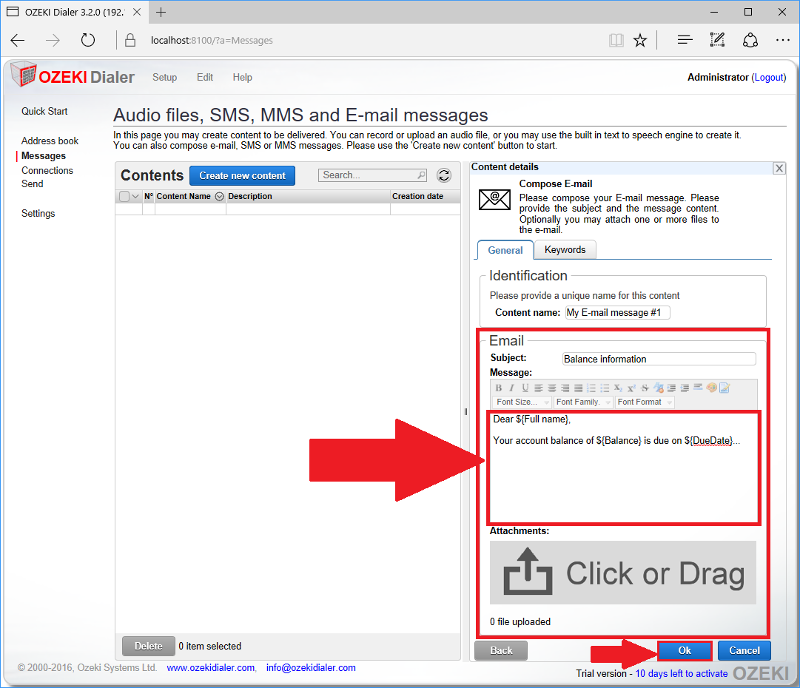Expand the Content Name column sort menu
800x688 pixels.
(219, 197)
